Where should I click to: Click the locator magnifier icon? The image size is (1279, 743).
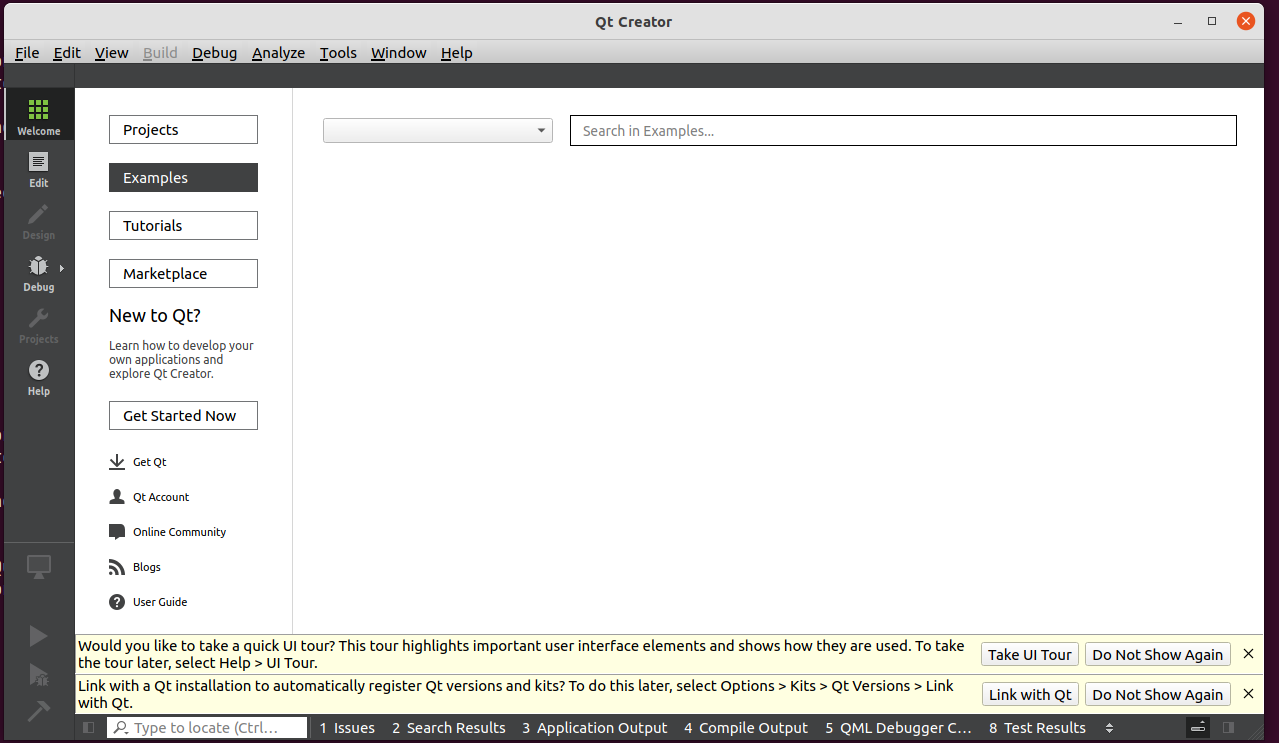click(121, 728)
